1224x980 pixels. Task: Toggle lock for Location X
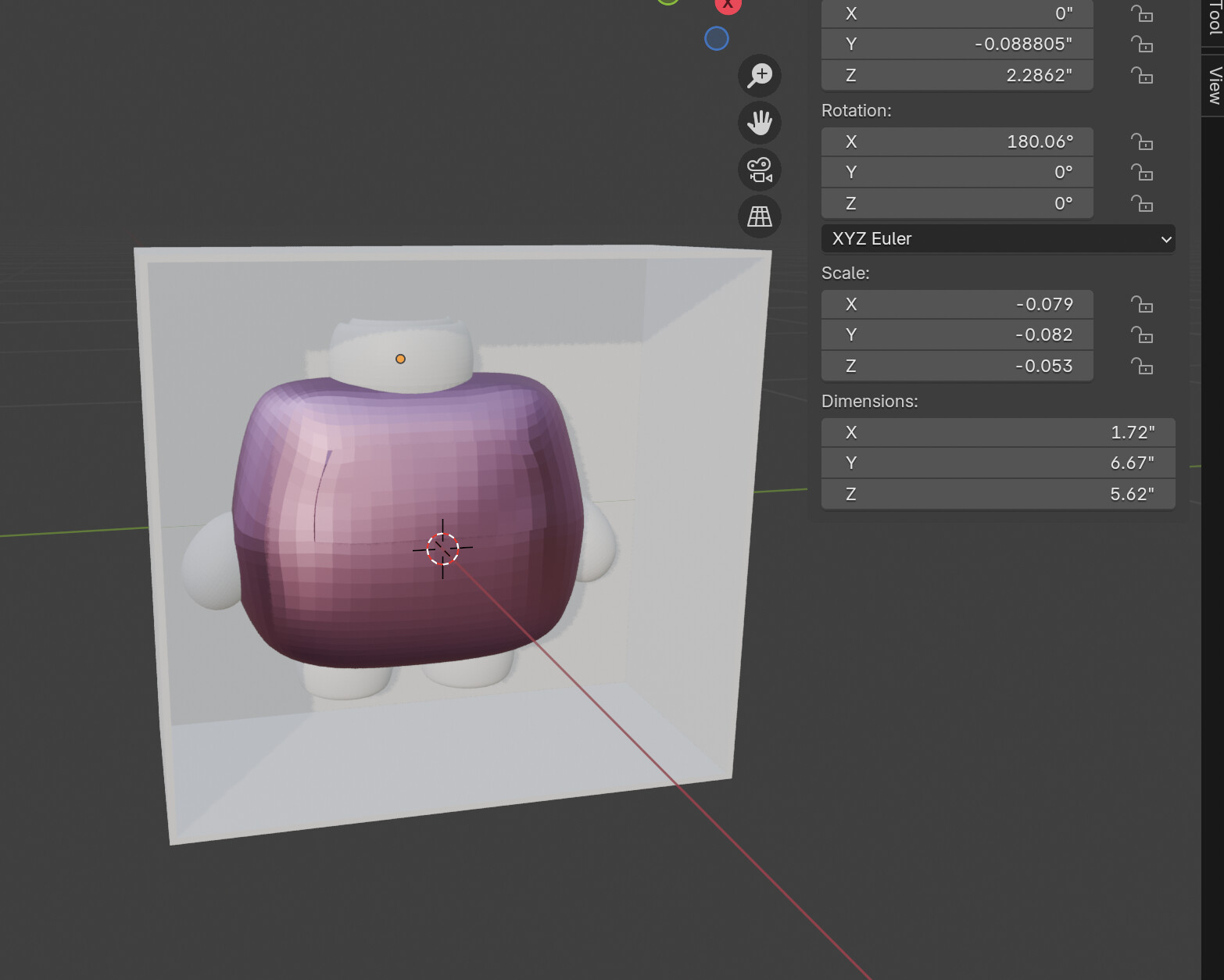1142,13
